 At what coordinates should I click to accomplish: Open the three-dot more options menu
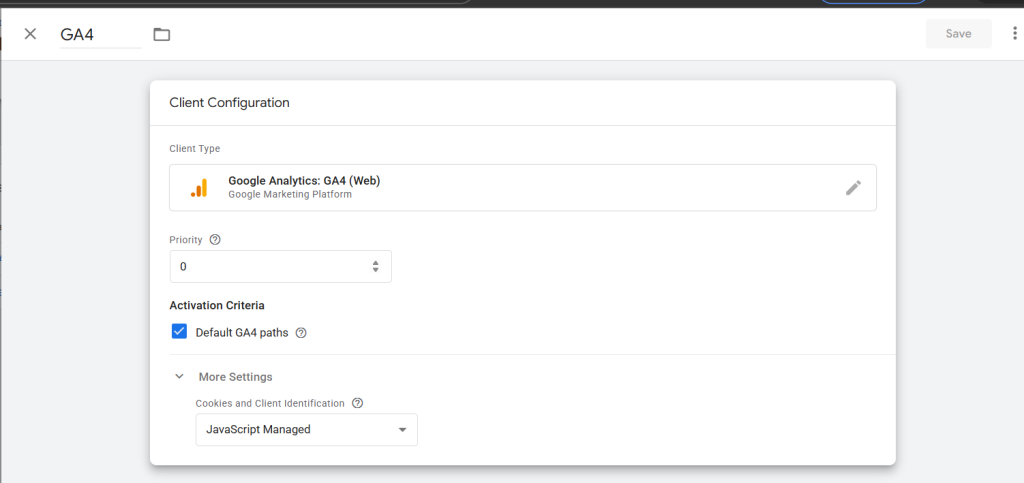pos(1014,34)
